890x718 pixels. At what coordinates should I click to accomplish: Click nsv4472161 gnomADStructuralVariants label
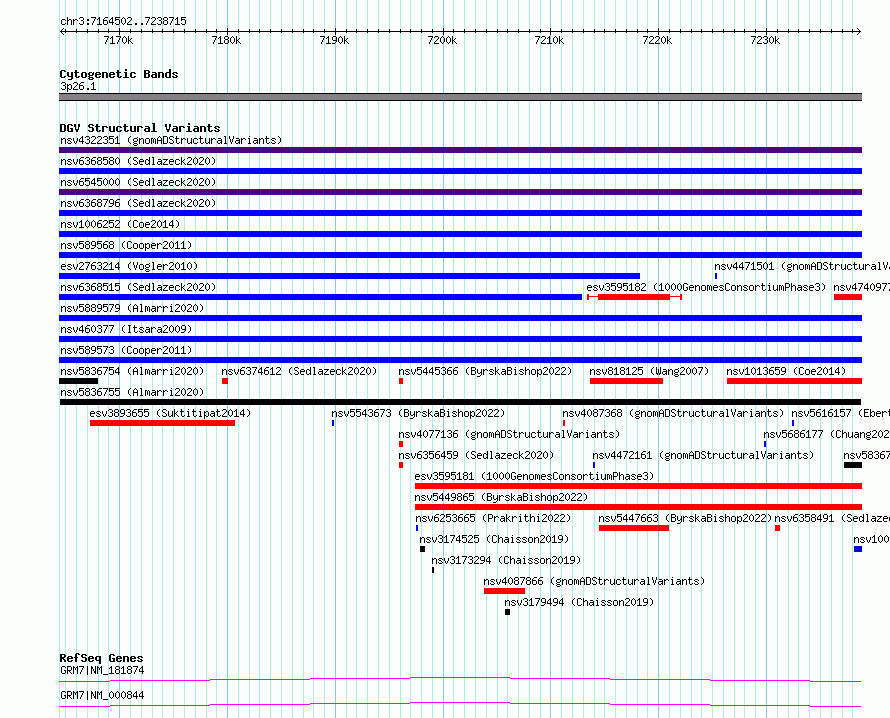pyautogui.click(x=703, y=455)
